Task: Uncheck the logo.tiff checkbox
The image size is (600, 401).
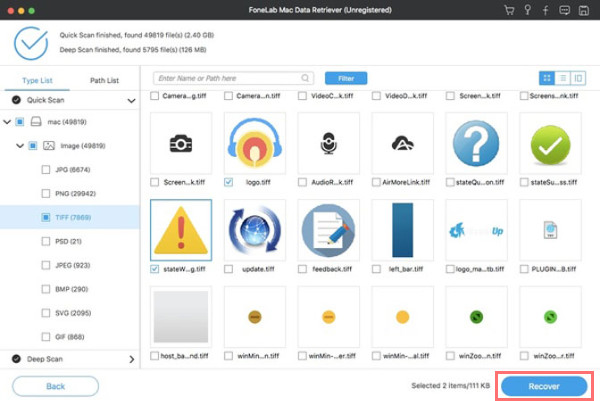Action: pos(228,182)
